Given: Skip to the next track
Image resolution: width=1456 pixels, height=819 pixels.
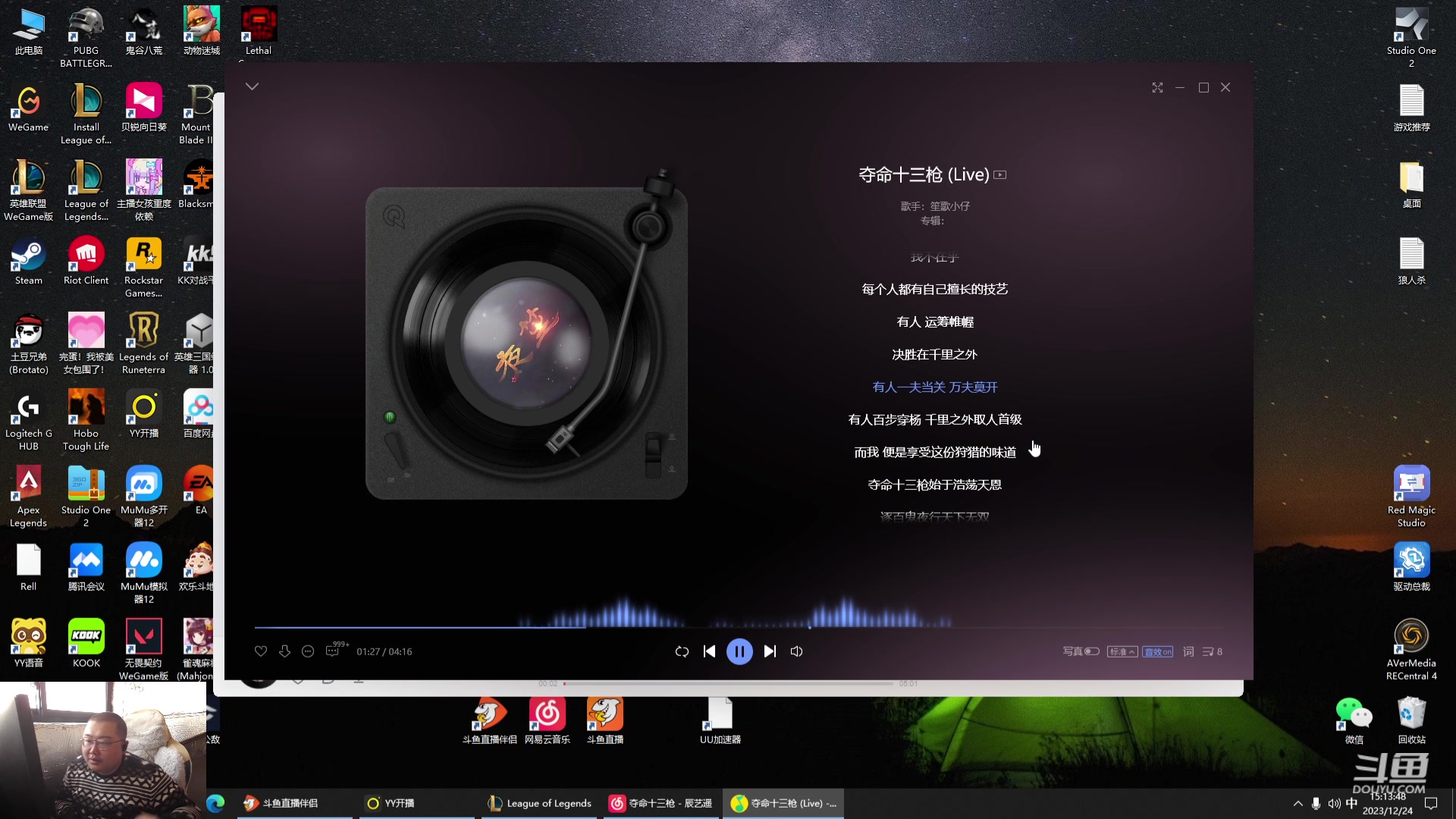Looking at the screenshot, I should pos(770,651).
